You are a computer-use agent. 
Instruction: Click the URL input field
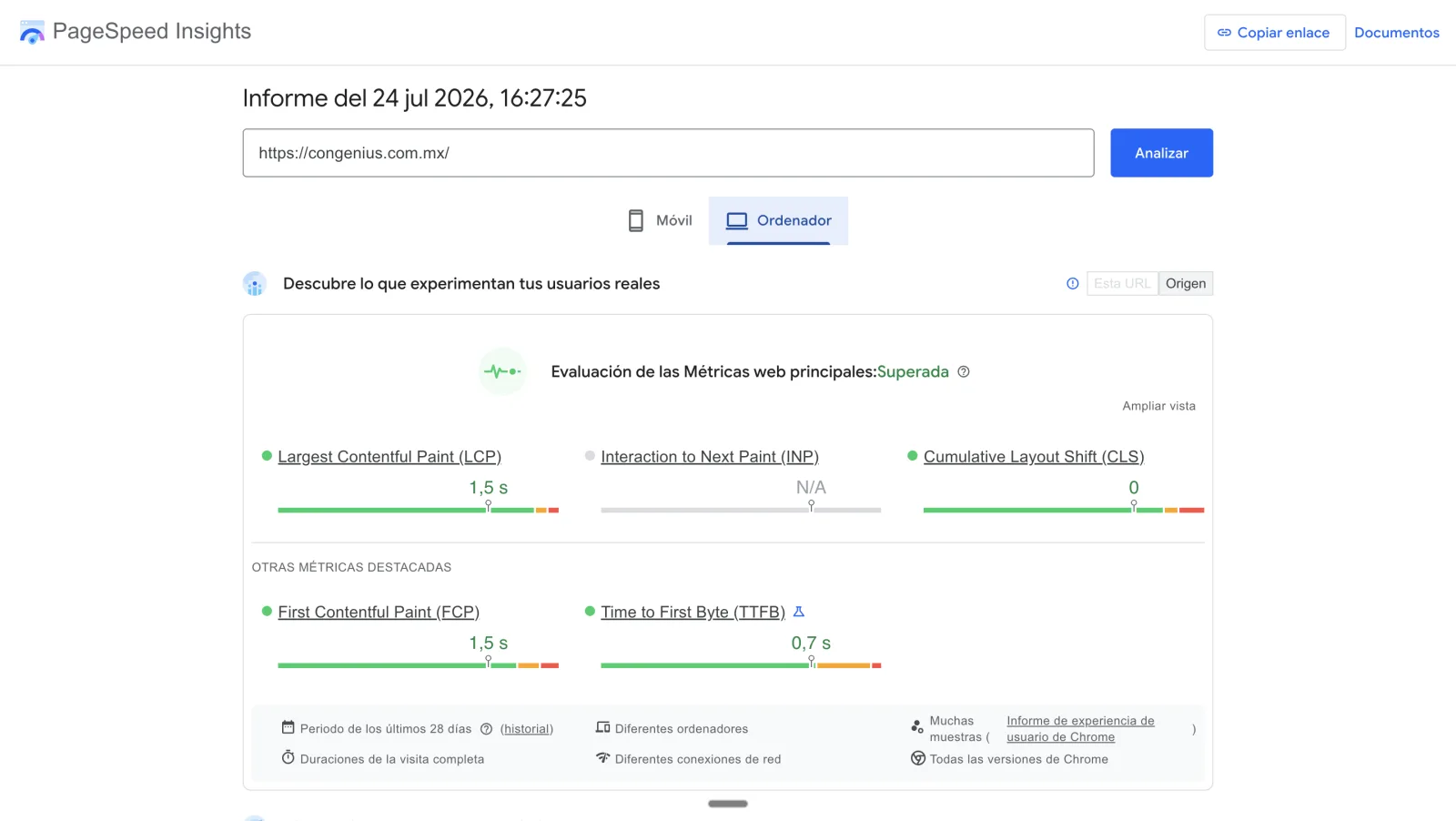668,153
